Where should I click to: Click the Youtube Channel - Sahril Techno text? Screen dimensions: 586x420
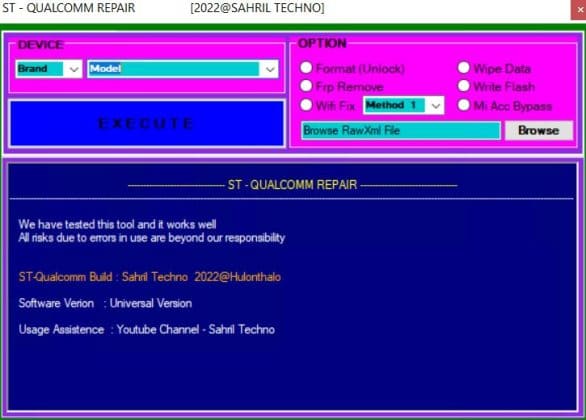[x=195, y=330]
